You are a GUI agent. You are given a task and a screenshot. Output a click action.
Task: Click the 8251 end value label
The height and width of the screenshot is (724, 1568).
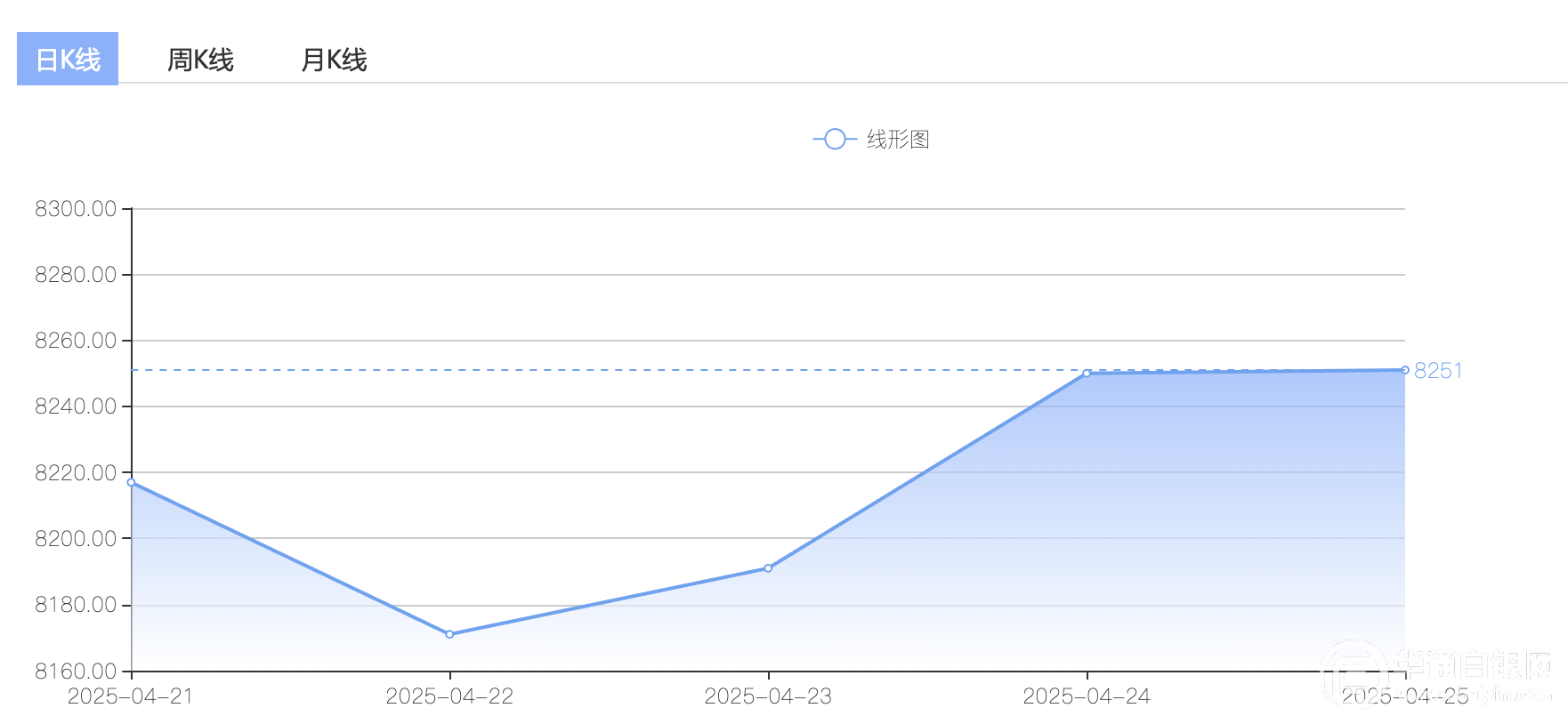pyautogui.click(x=1438, y=371)
